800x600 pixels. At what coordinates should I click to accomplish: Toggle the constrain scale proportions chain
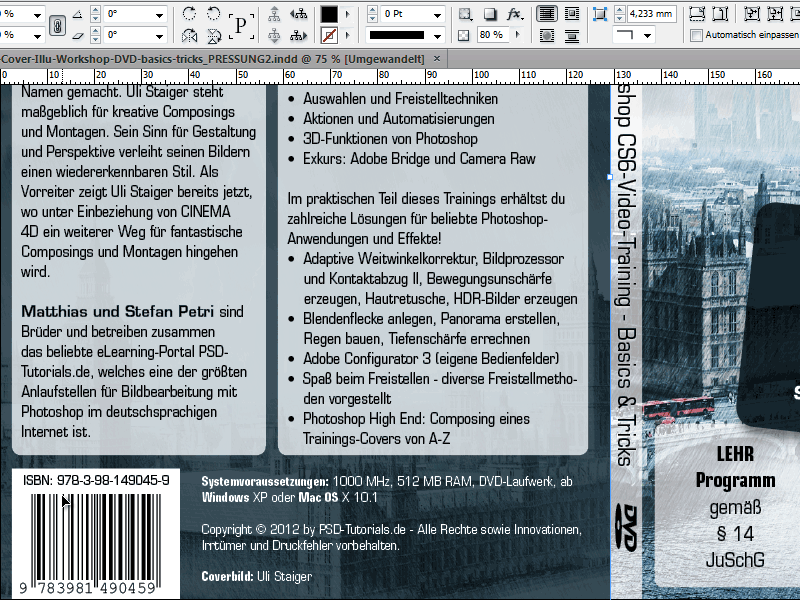point(57,24)
